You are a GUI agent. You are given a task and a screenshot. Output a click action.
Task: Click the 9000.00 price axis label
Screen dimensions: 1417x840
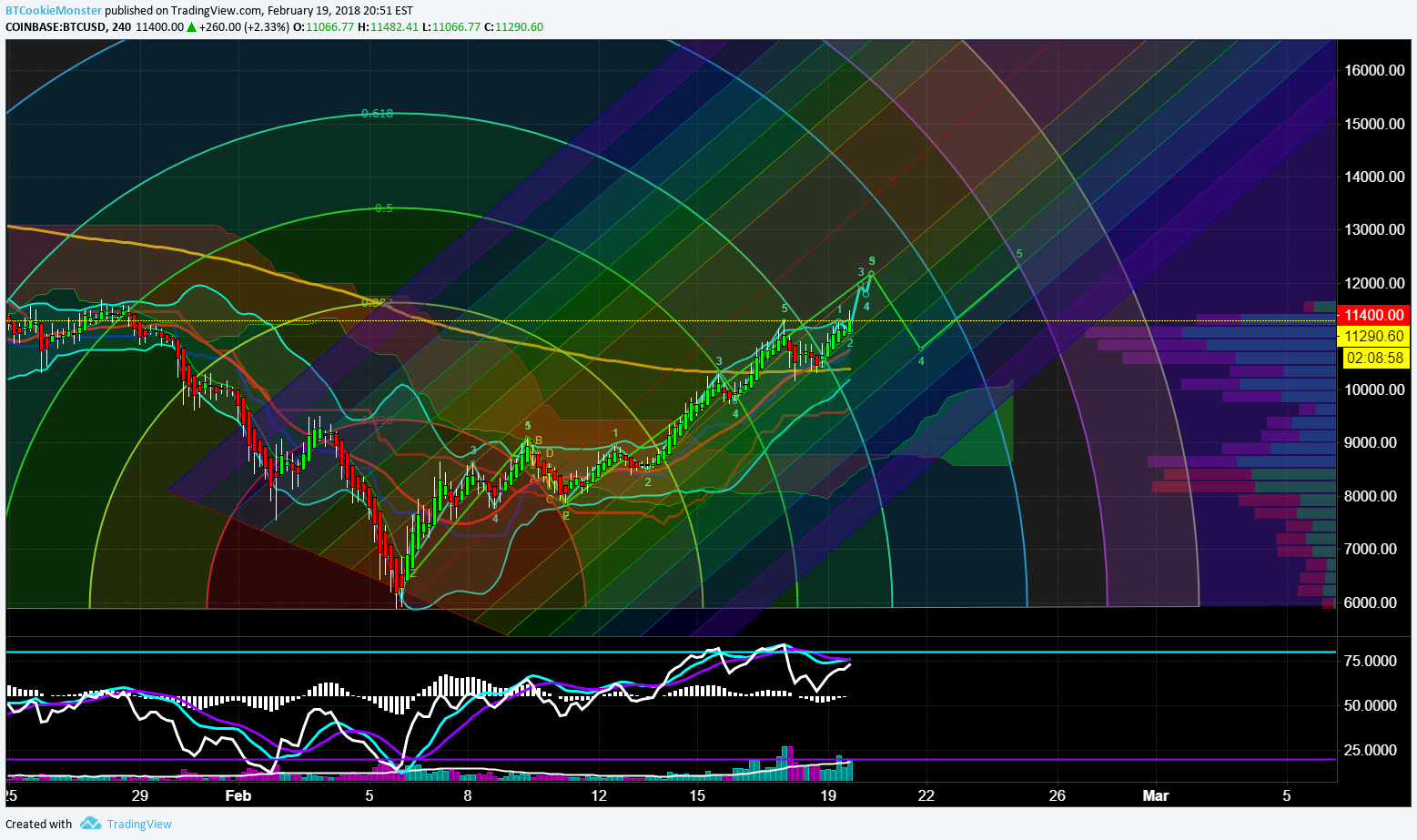[1371, 442]
